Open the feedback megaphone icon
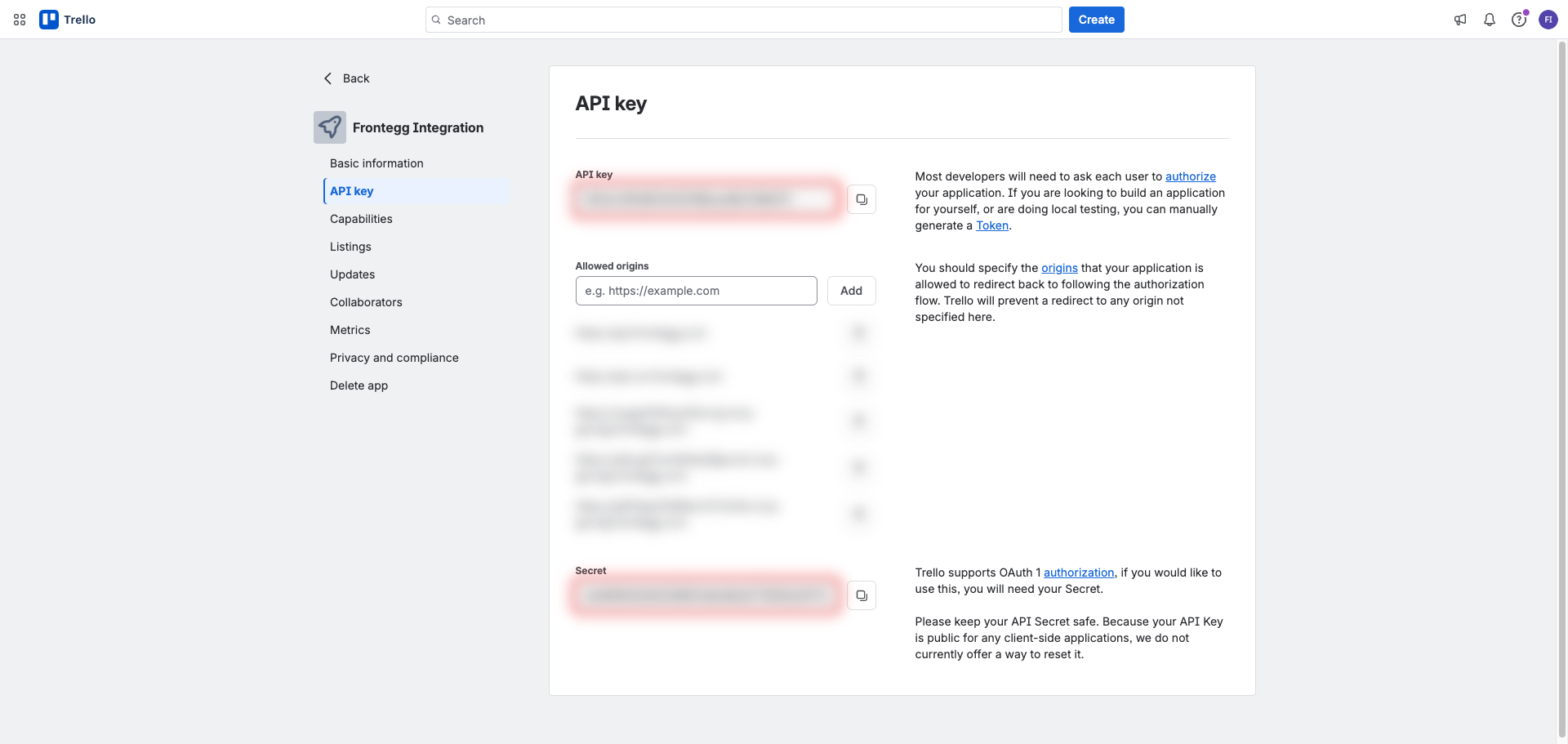The image size is (1568, 744). click(1460, 20)
